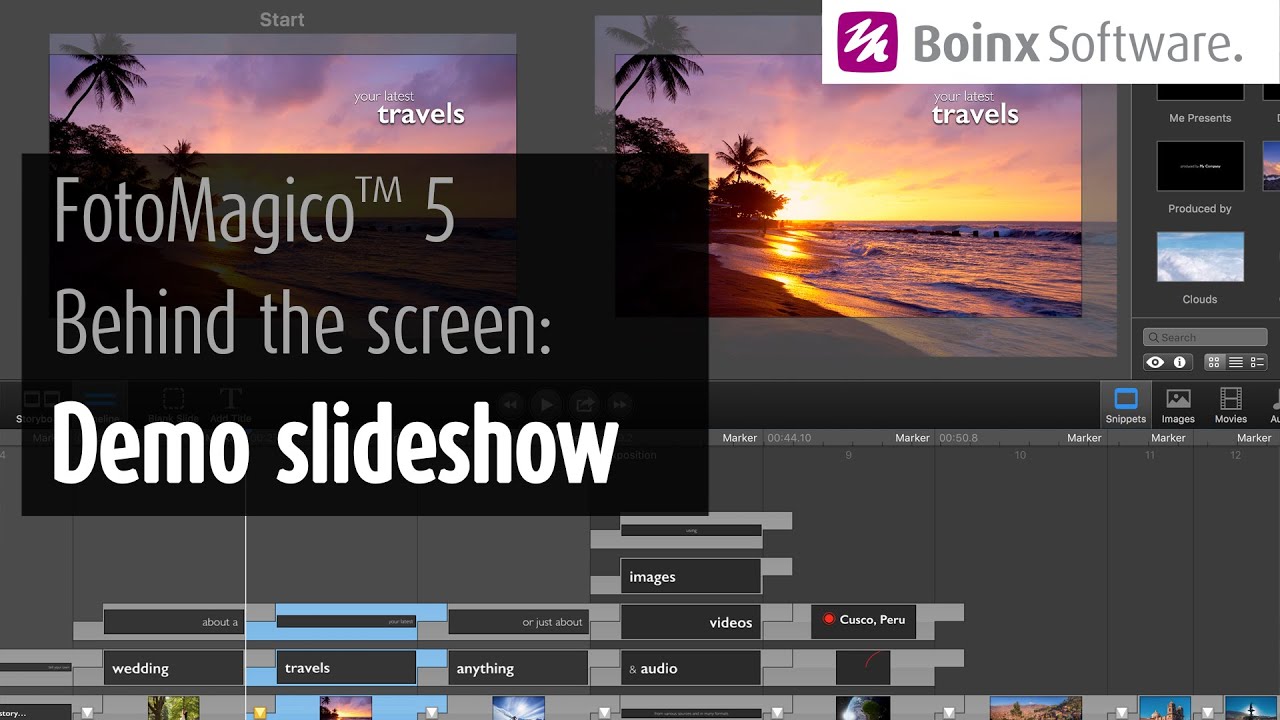Click the Play button in toolbar
This screenshot has width=1280, height=720.
(546, 404)
